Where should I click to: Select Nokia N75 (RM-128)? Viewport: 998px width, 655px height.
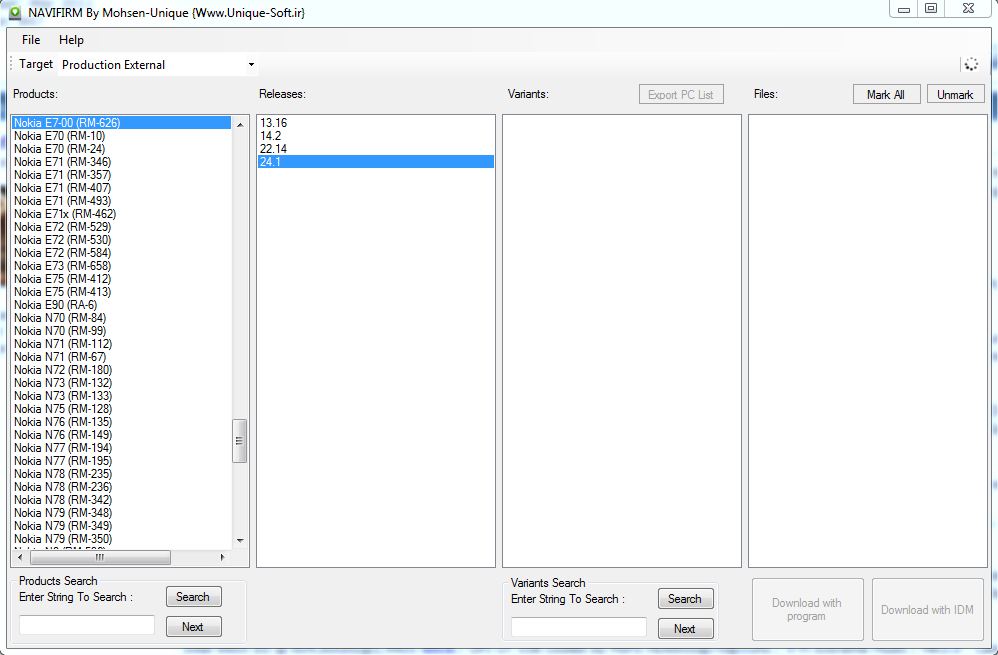[122, 409]
